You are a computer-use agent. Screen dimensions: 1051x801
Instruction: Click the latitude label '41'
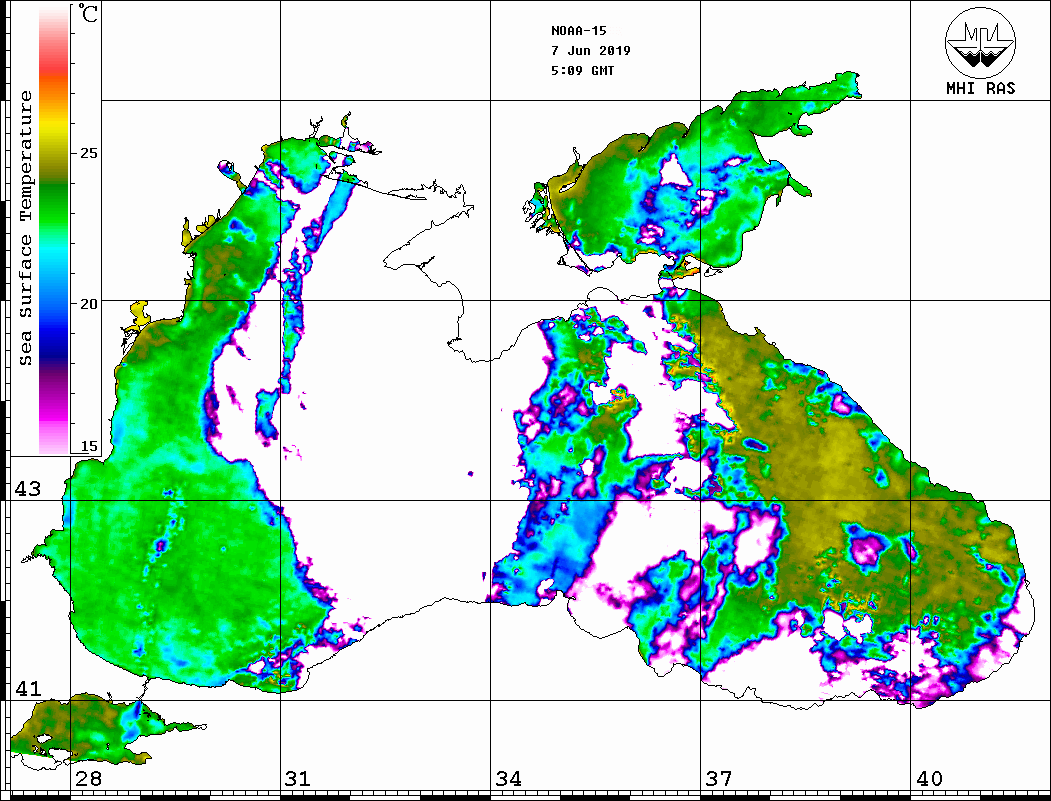pyautogui.click(x=28, y=688)
